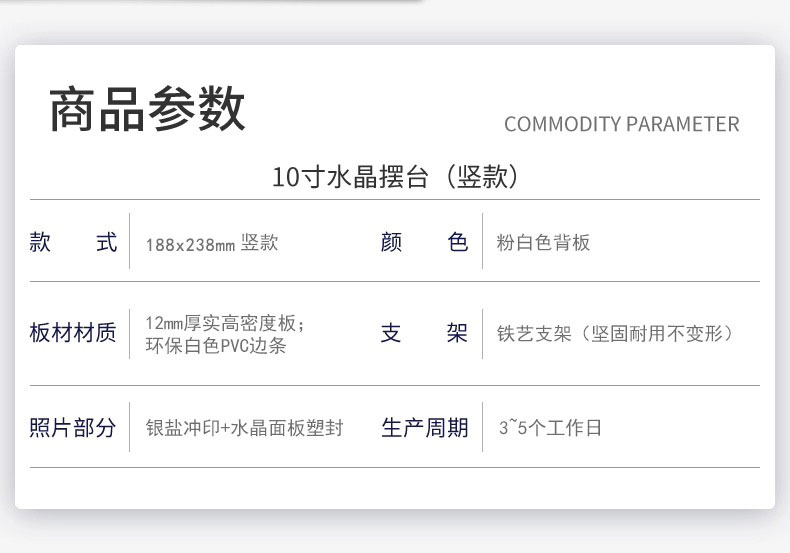Click the 商品参数 heading
This screenshot has width=790, height=553.
147,109
